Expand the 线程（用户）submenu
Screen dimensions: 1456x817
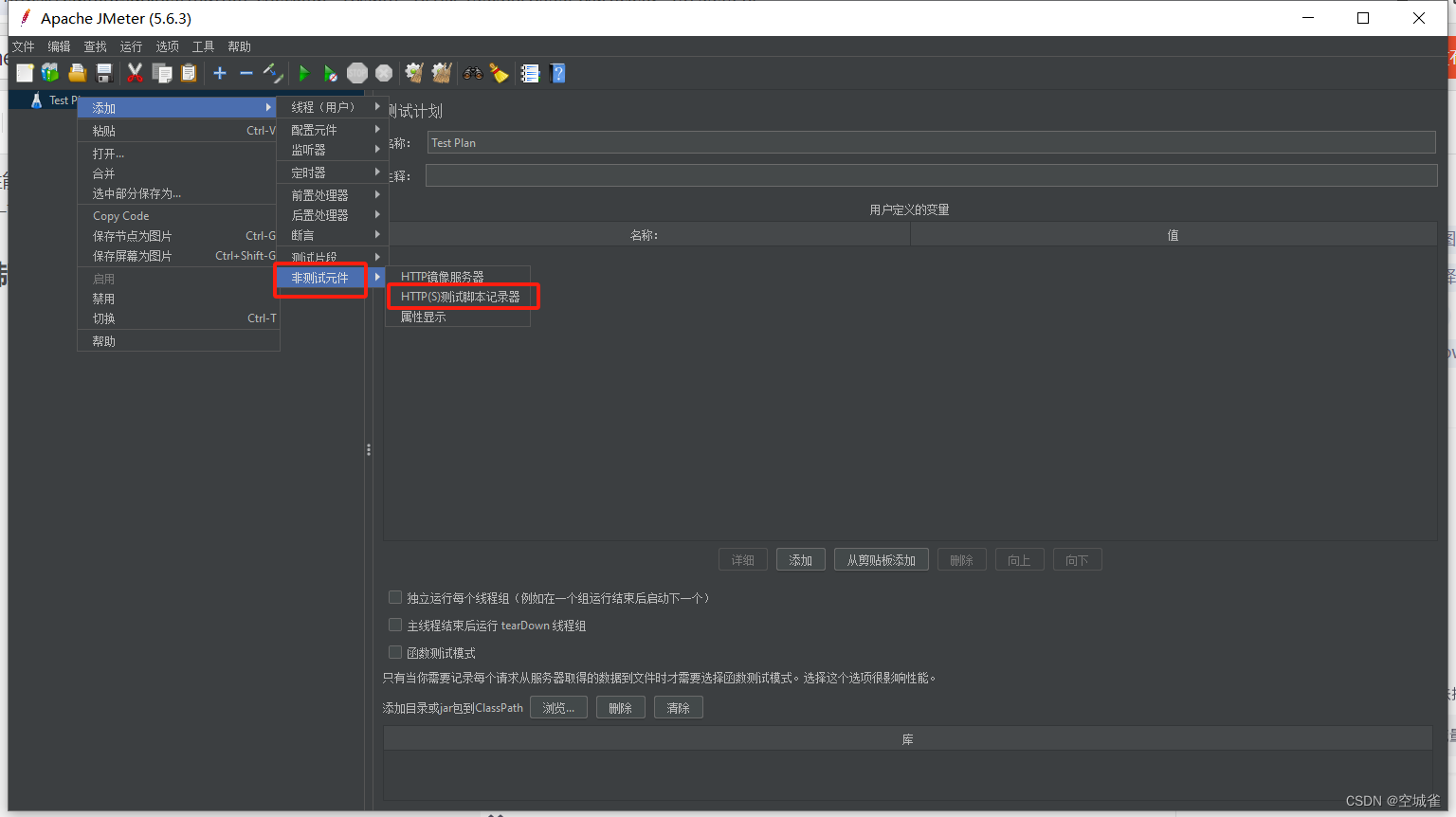pos(332,107)
